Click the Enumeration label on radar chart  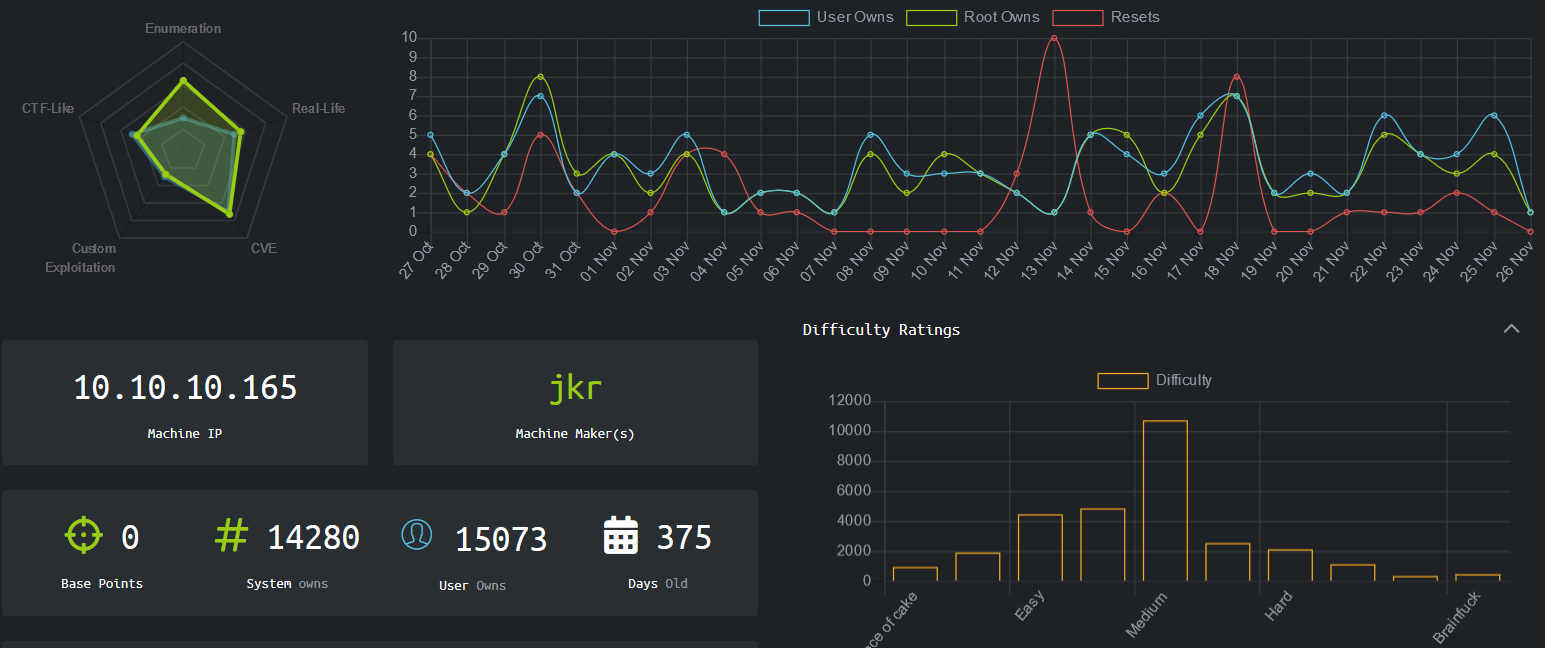click(183, 28)
